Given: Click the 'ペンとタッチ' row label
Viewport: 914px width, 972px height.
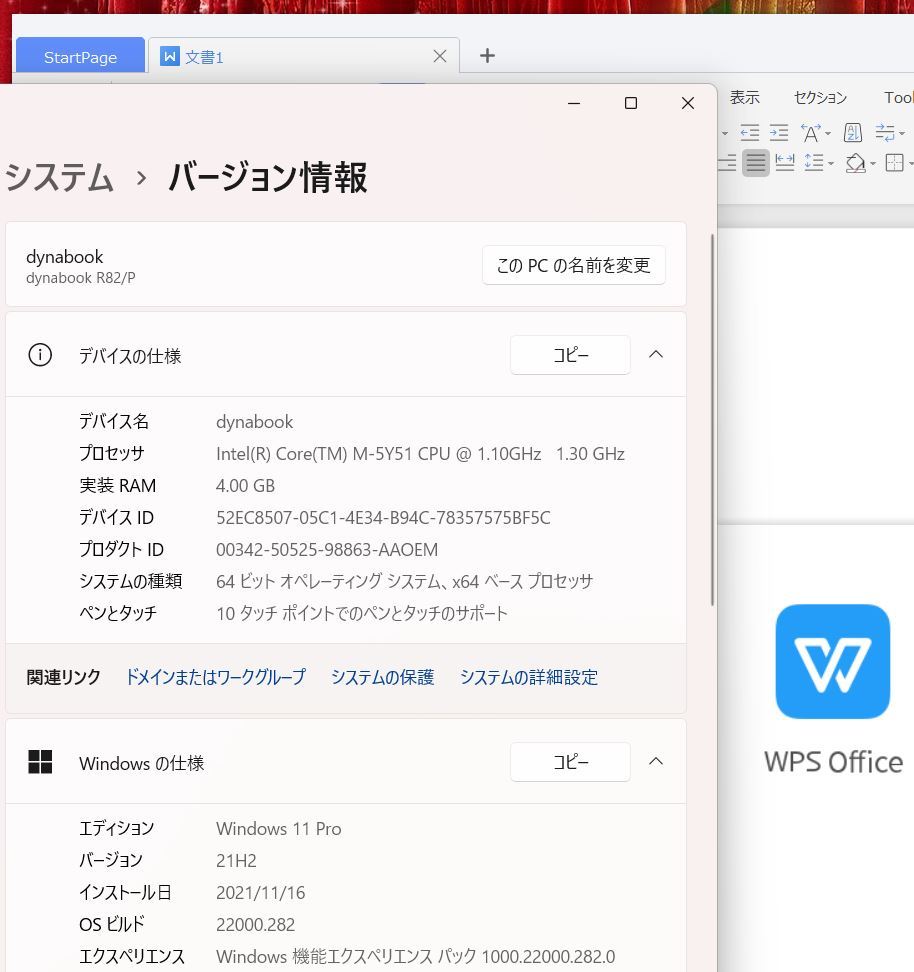Looking at the screenshot, I should 118,614.
